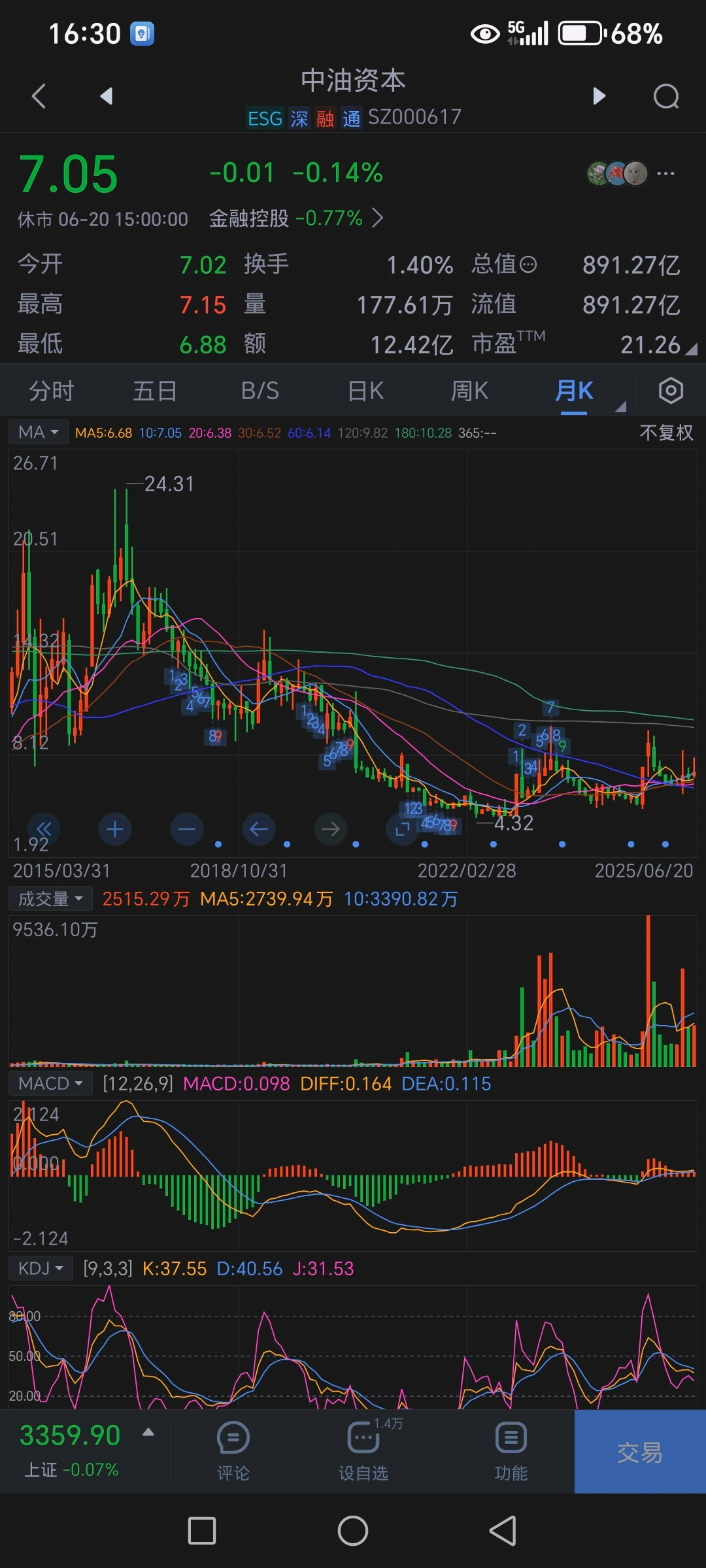Switch to the 分时 tab

click(52, 391)
